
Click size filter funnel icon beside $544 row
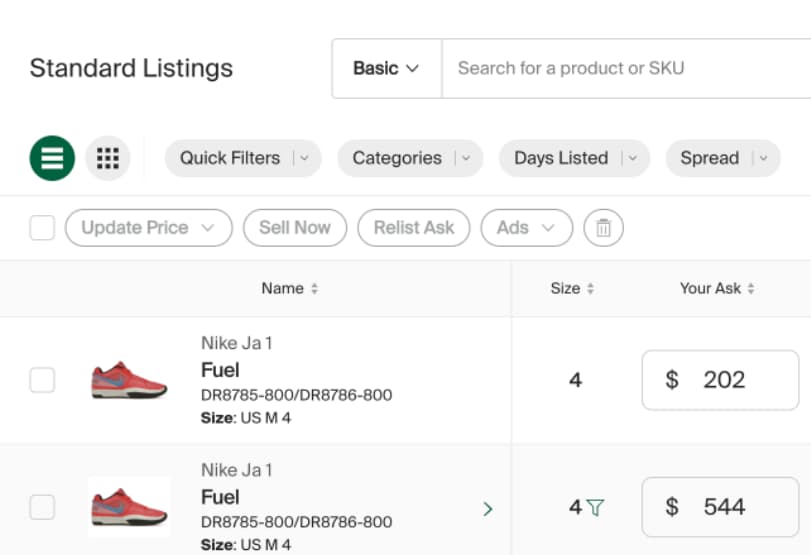(x=596, y=507)
